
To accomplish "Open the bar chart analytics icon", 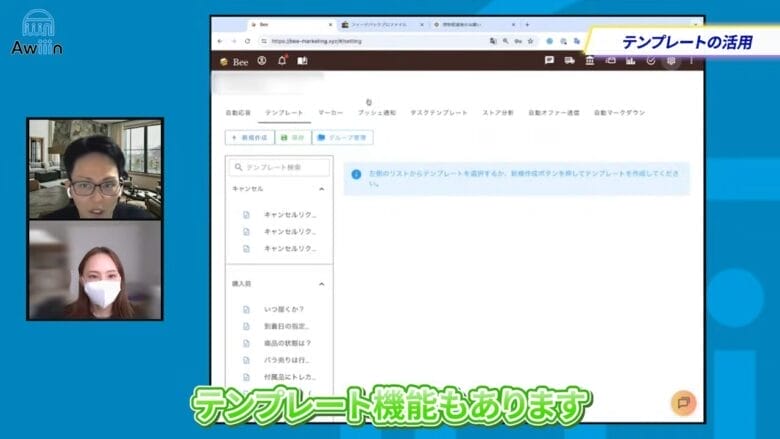I will tap(631, 60).
